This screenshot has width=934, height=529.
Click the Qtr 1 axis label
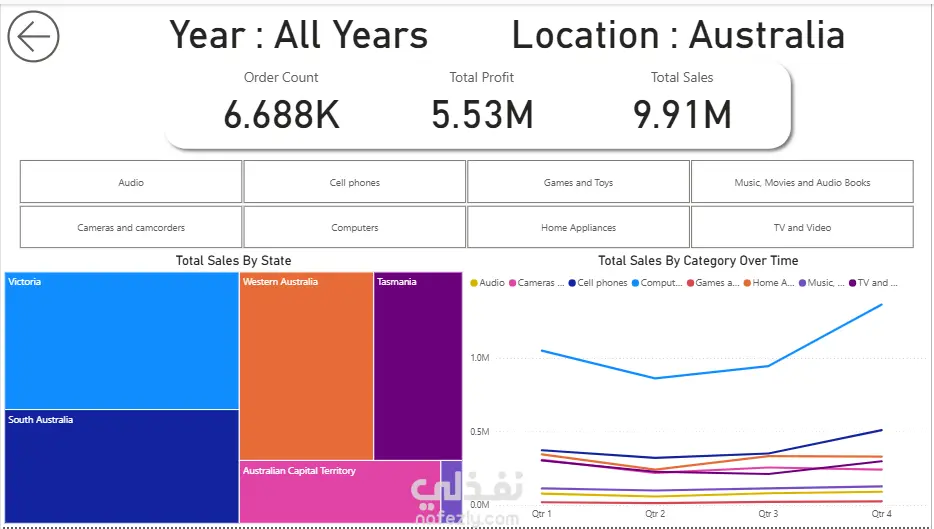pos(541,514)
